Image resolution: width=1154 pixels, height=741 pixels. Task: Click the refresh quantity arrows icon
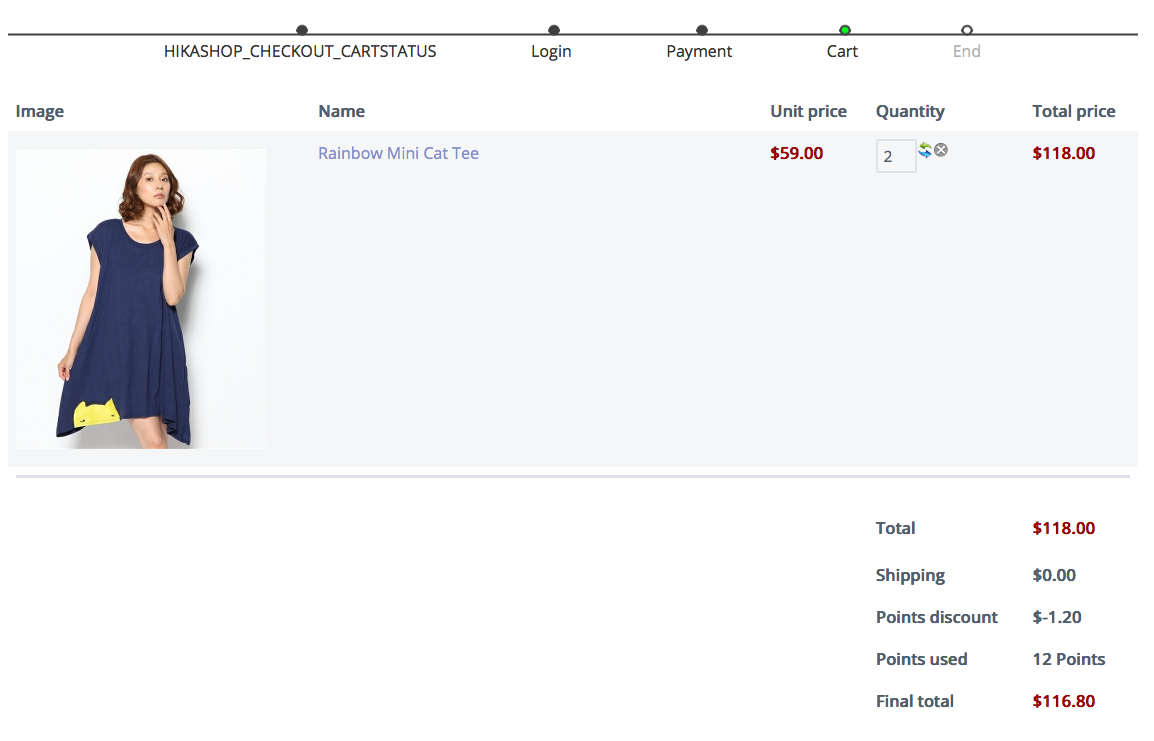[925, 150]
